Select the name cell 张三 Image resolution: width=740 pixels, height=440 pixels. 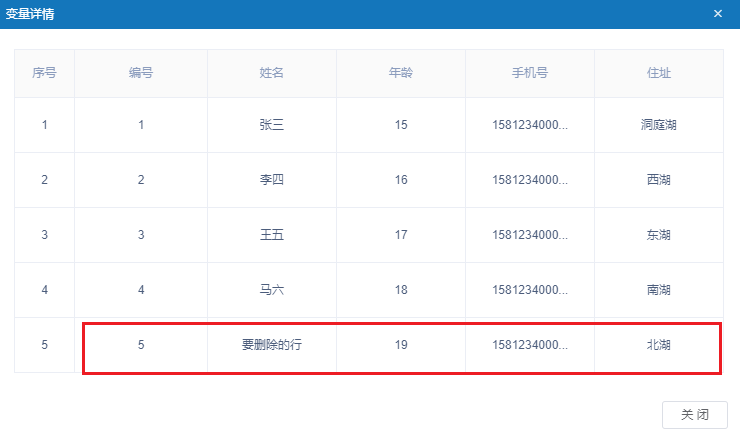272,125
